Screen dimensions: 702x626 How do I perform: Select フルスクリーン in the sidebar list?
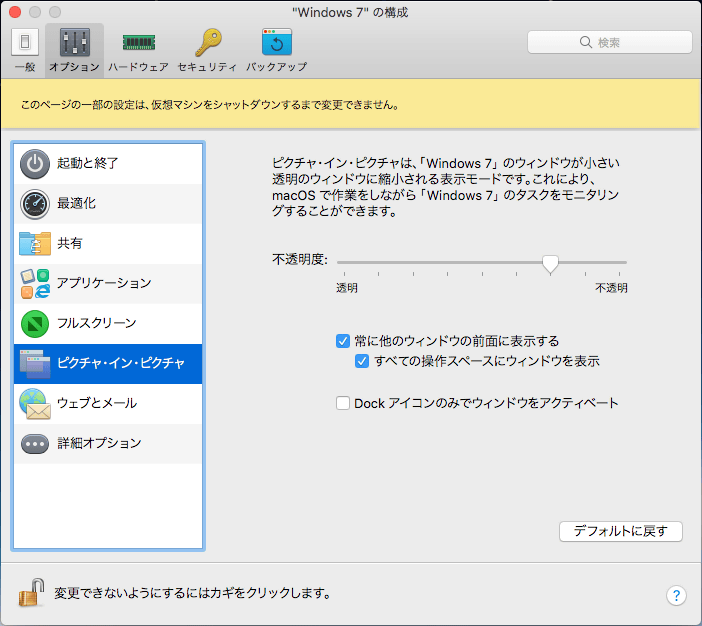tap(108, 323)
